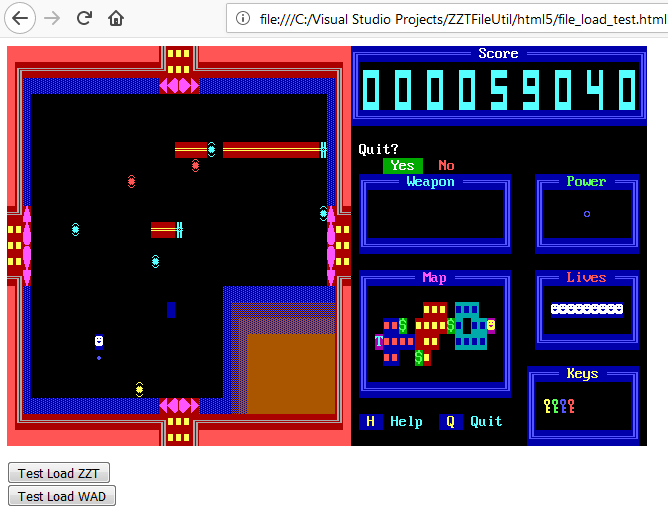The image size is (668, 506).
Task: Click the address bar URL field
Action: tap(463, 19)
